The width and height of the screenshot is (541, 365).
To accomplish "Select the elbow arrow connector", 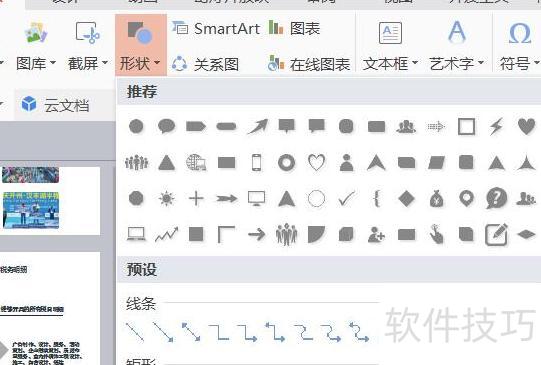I will click(247, 332).
